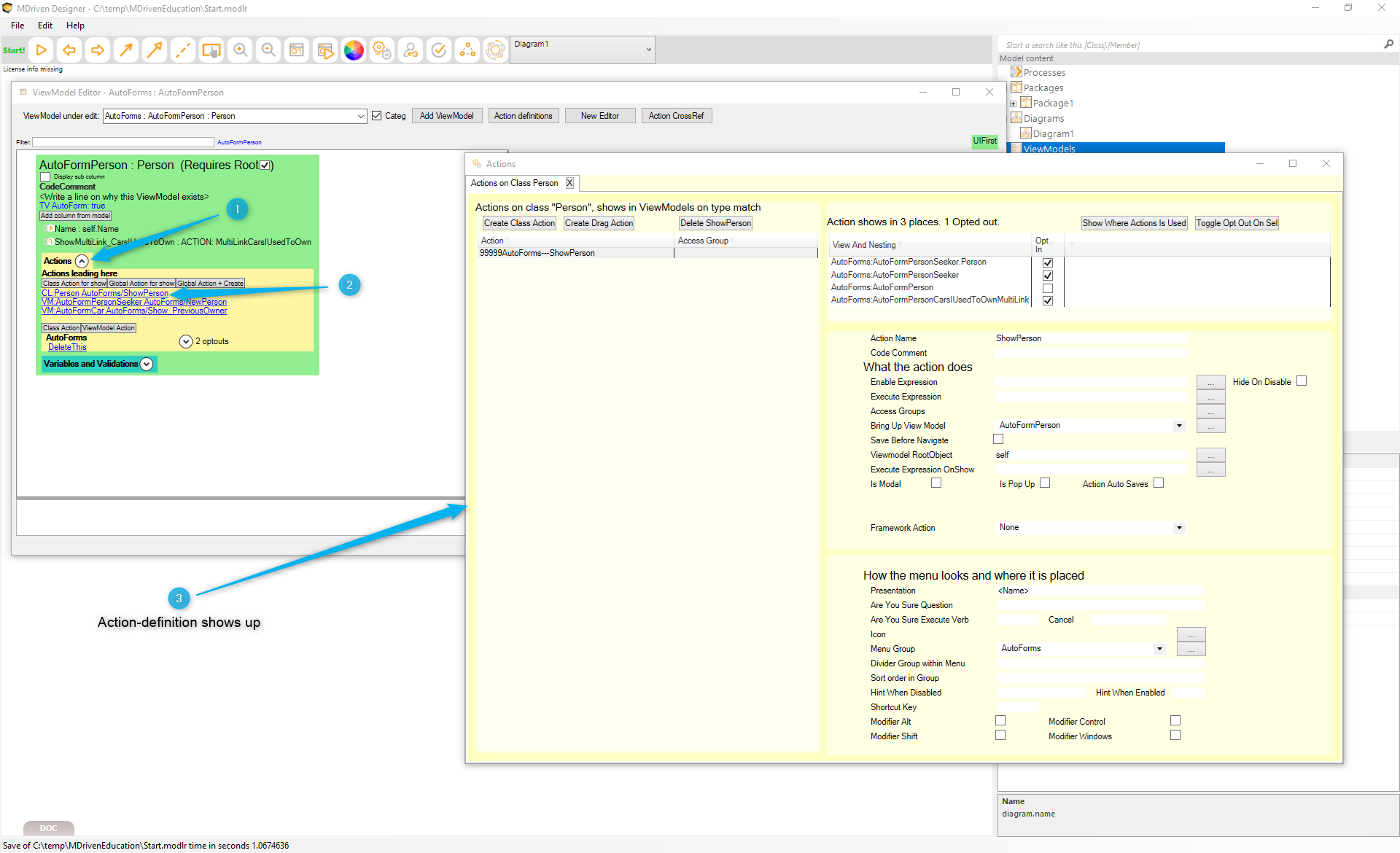The width and height of the screenshot is (1400, 853).
Task: Open the color wheel theme picker
Action: pyautogui.click(x=354, y=50)
